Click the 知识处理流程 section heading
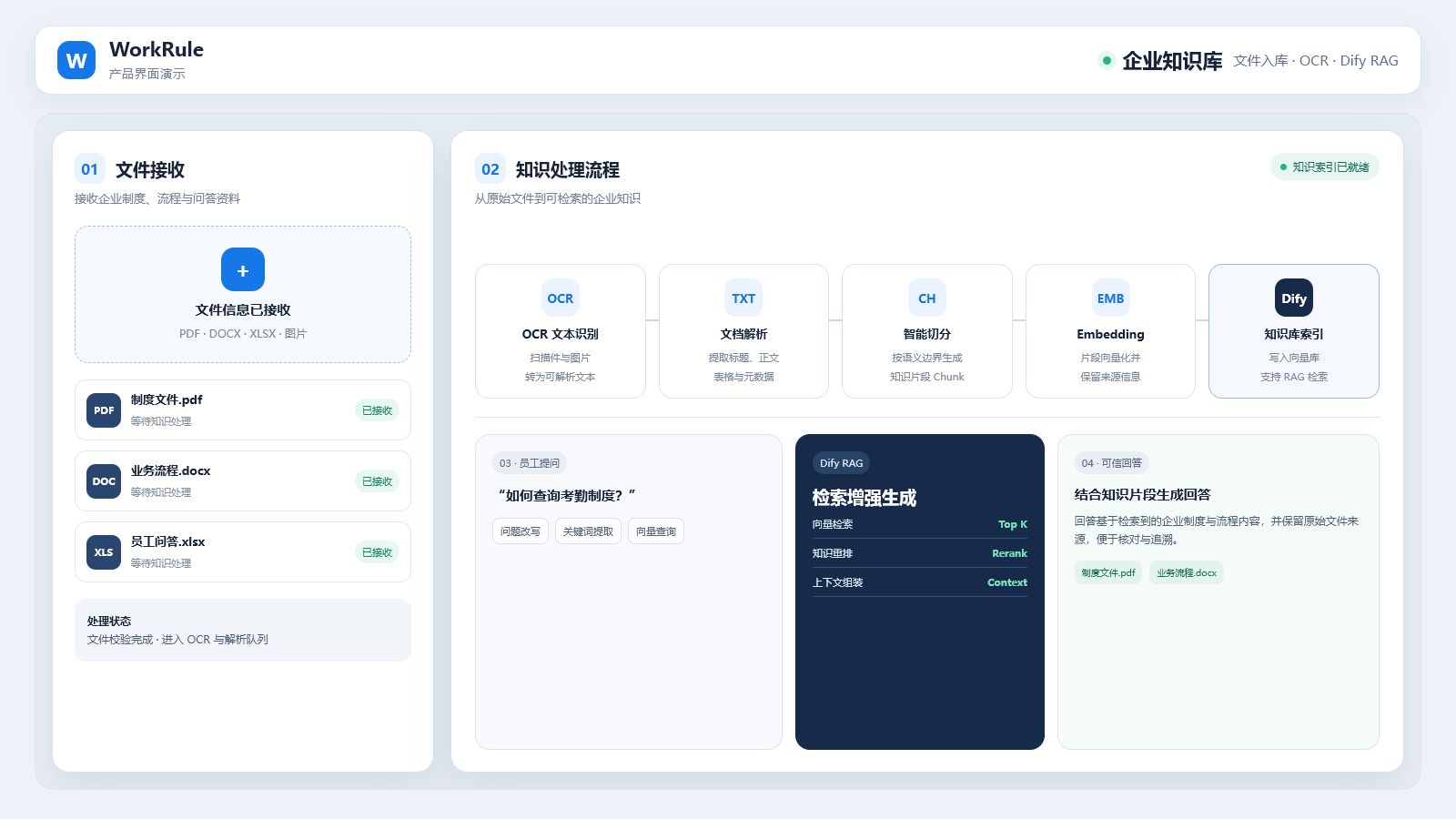 coord(567,170)
